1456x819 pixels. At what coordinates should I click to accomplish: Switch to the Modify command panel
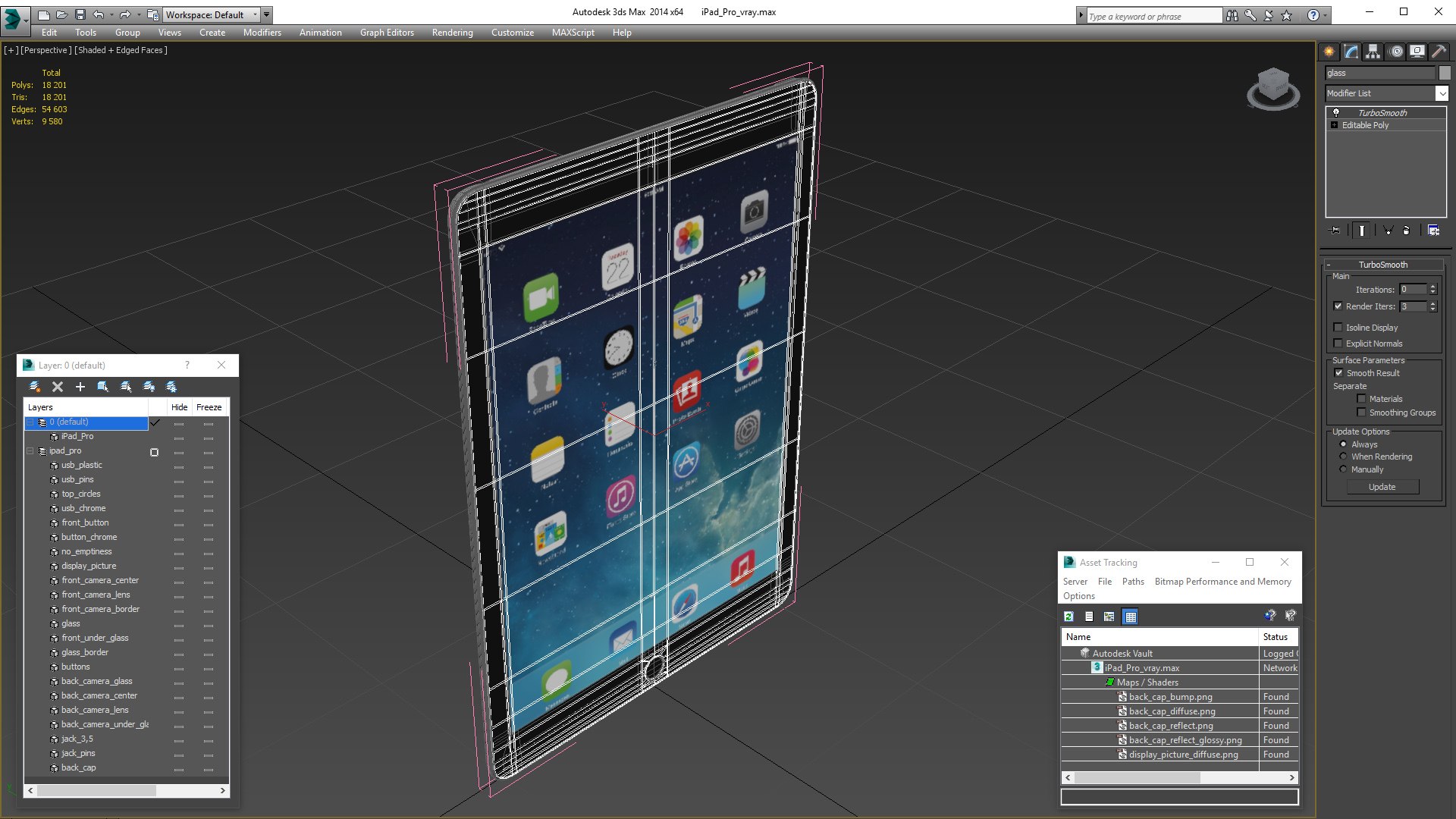pyautogui.click(x=1351, y=52)
